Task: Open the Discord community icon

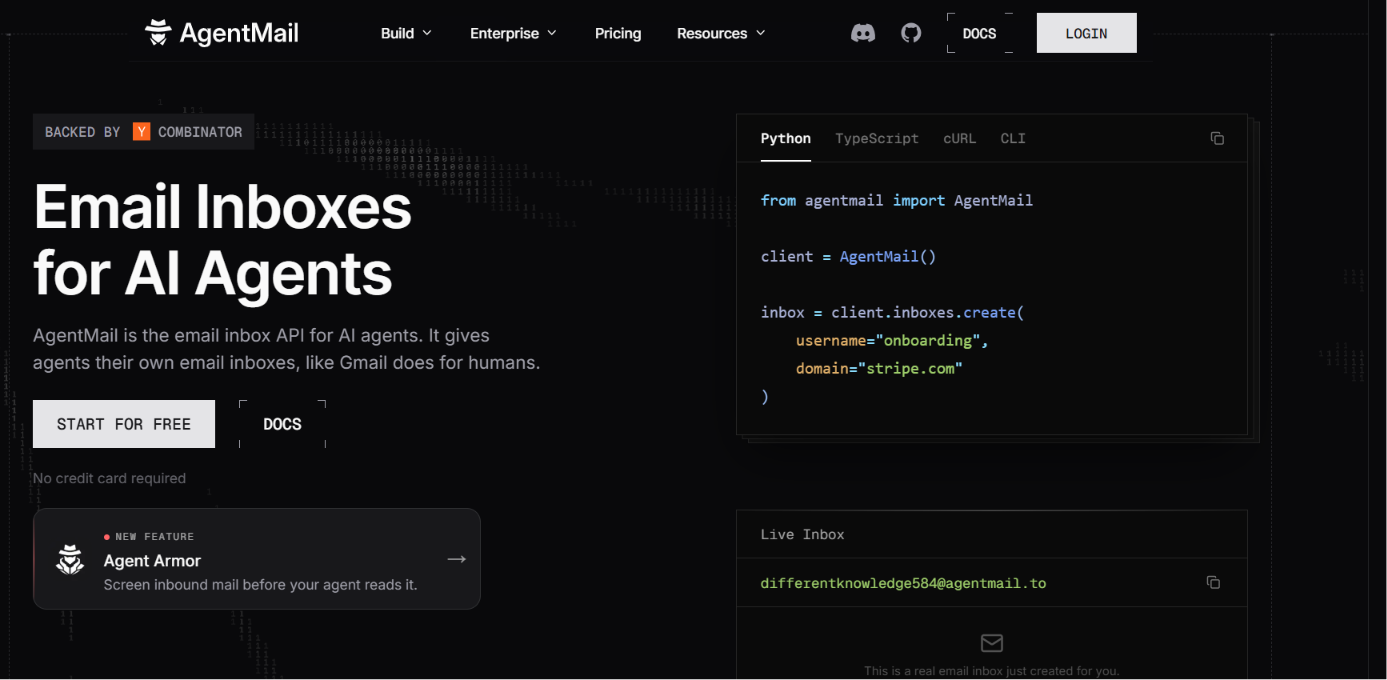Action: 863,33
